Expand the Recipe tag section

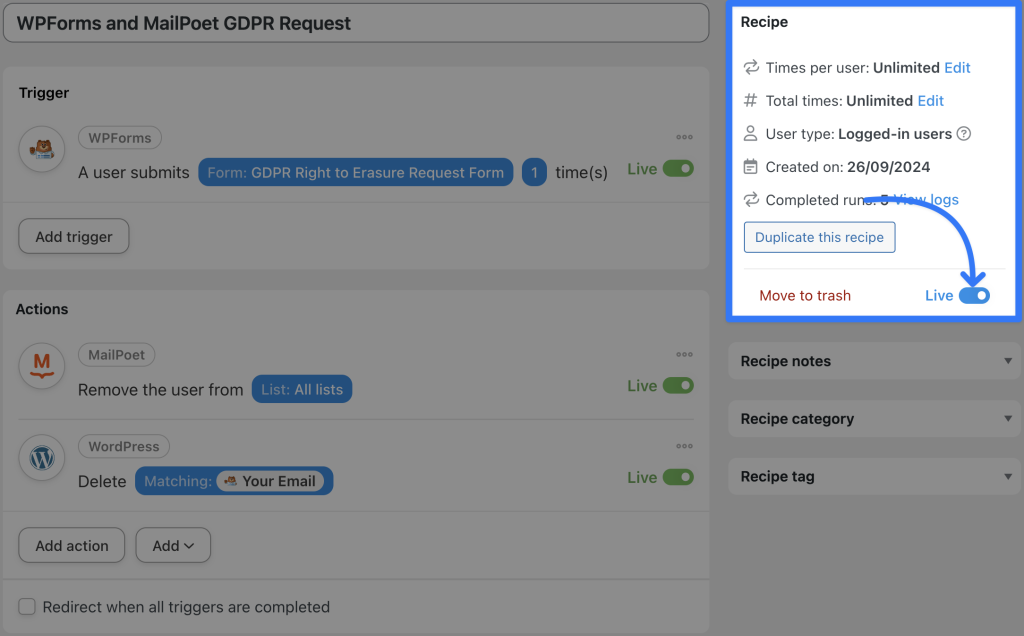tap(873, 476)
